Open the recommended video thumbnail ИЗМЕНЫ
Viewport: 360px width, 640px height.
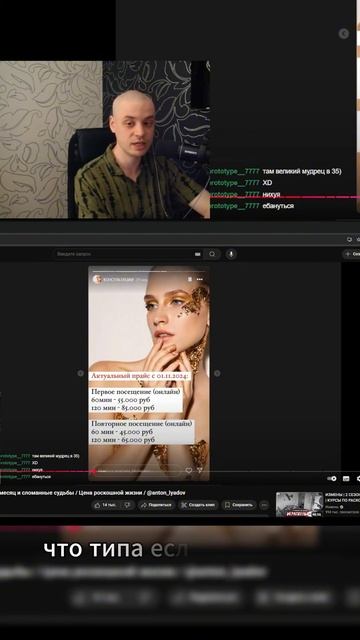coord(299,504)
